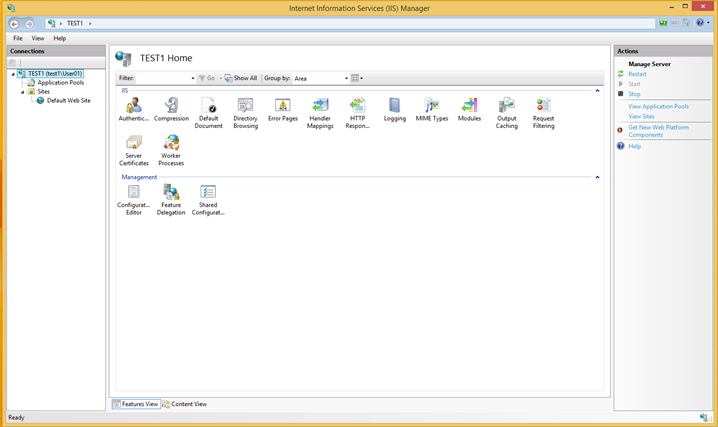Click the refresh icon beside address bar

(663, 22)
